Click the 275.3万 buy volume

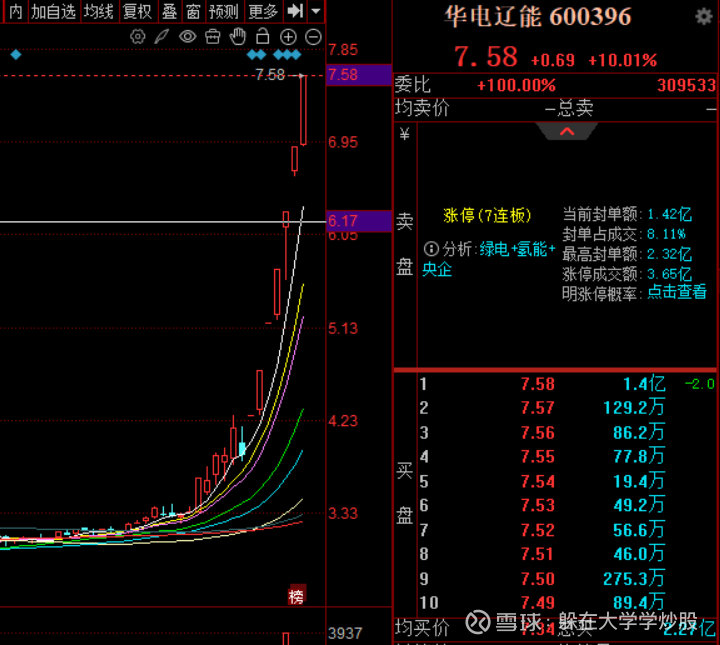(634, 579)
